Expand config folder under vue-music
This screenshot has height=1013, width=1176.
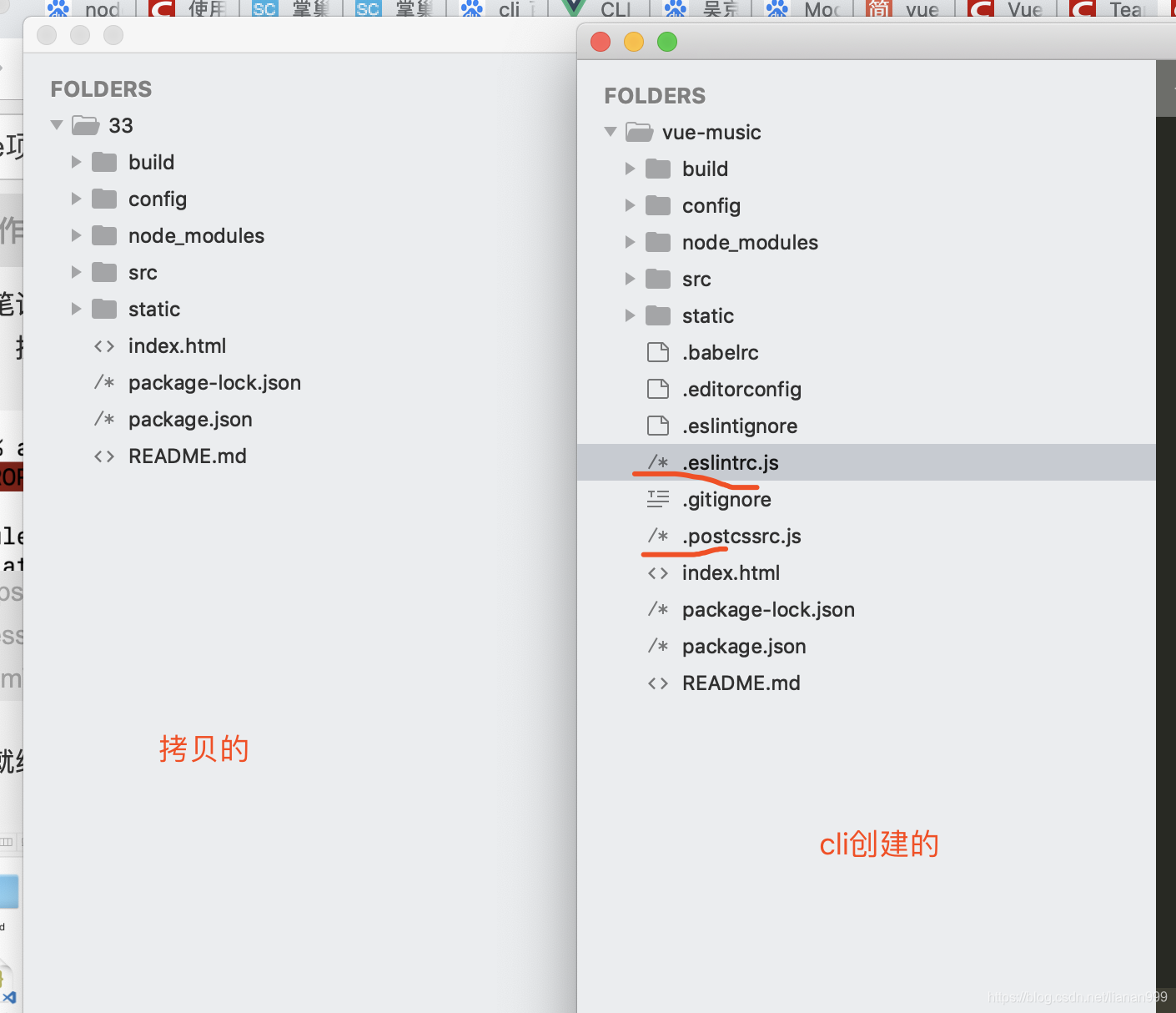coord(630,205)
